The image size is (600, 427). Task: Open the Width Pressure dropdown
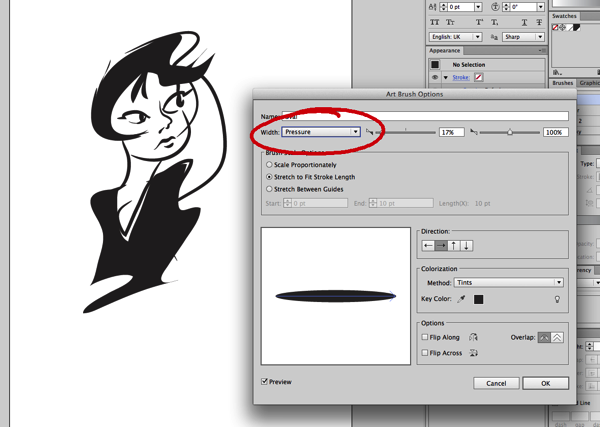[320, 132]
